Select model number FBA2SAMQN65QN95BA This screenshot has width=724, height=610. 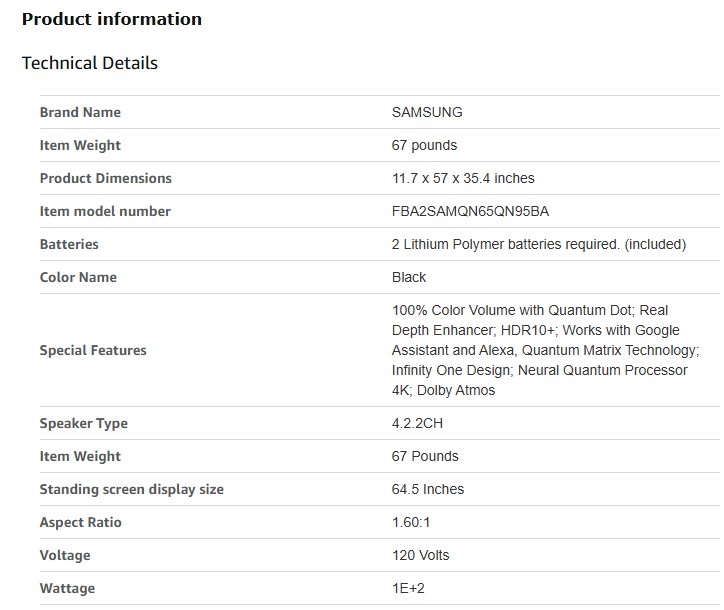(x=470, y=211)
